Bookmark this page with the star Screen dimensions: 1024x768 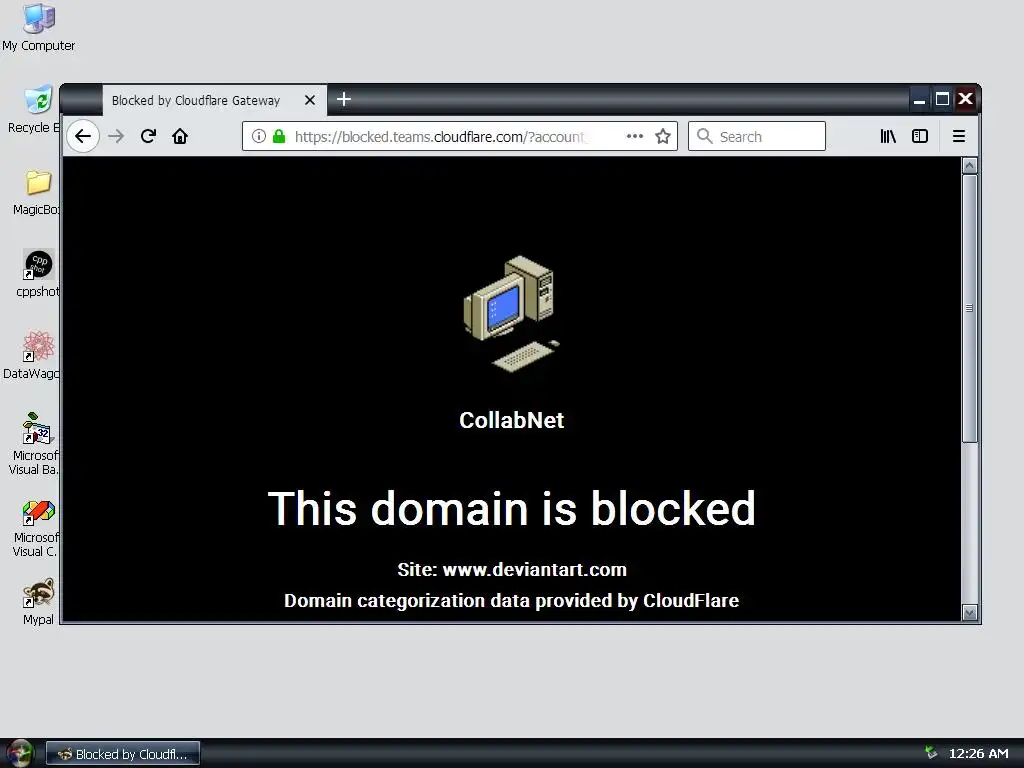(663, 136)
